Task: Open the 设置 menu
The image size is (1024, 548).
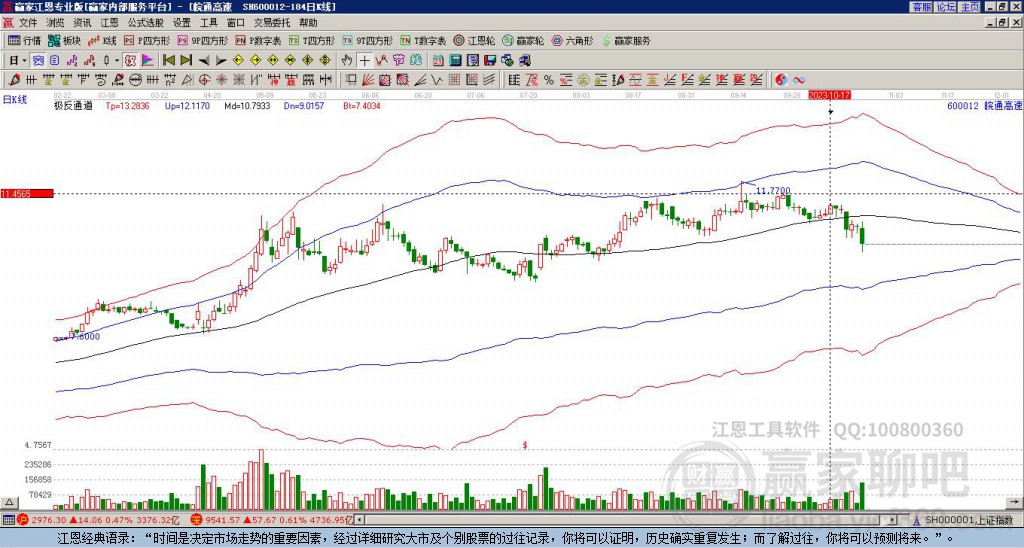Action: [182, 23]
